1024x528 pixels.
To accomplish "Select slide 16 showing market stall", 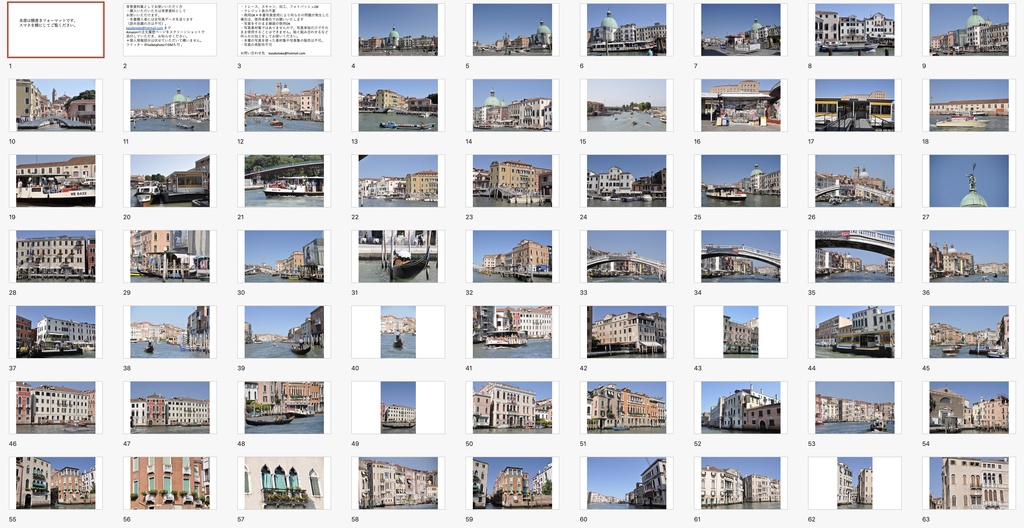I will [x=741, y=105].
